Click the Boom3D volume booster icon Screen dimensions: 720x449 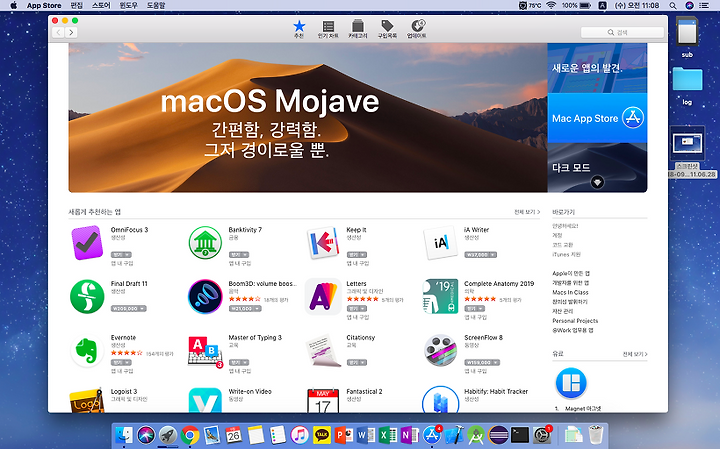[x=205, y=297]
